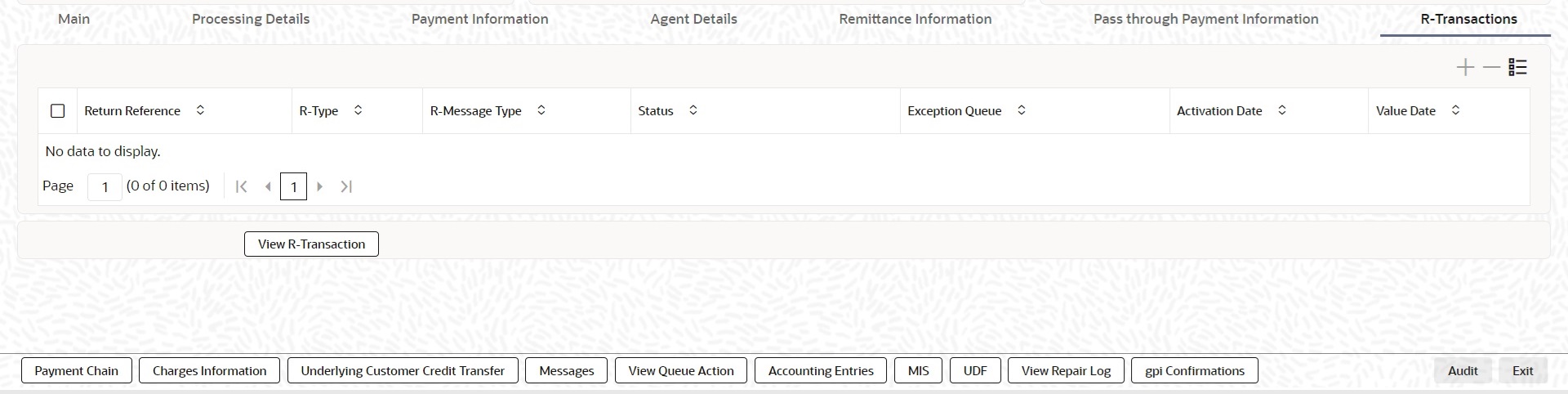Viewport: 1568px width, 394px height.
Task: Go to next page arrow
Action: [x=320, y=186]
